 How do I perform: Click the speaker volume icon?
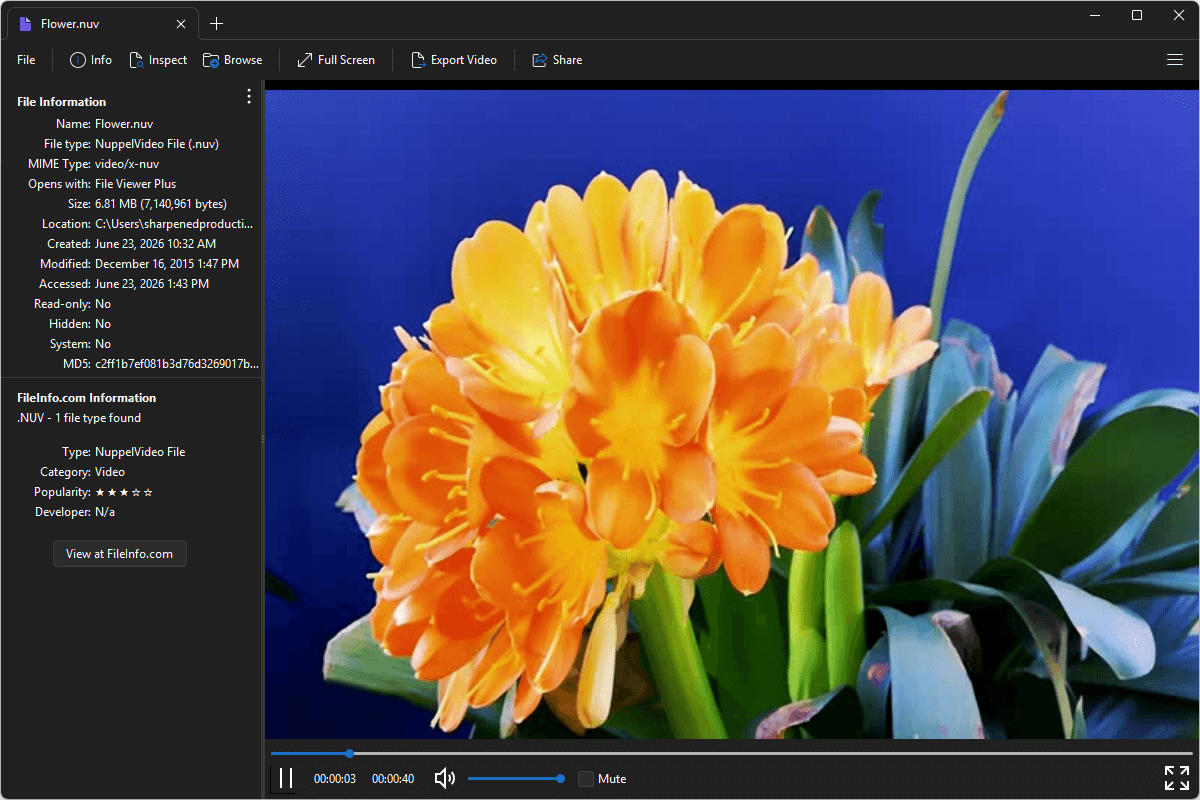pyautogui.click(x=445, y=778)
